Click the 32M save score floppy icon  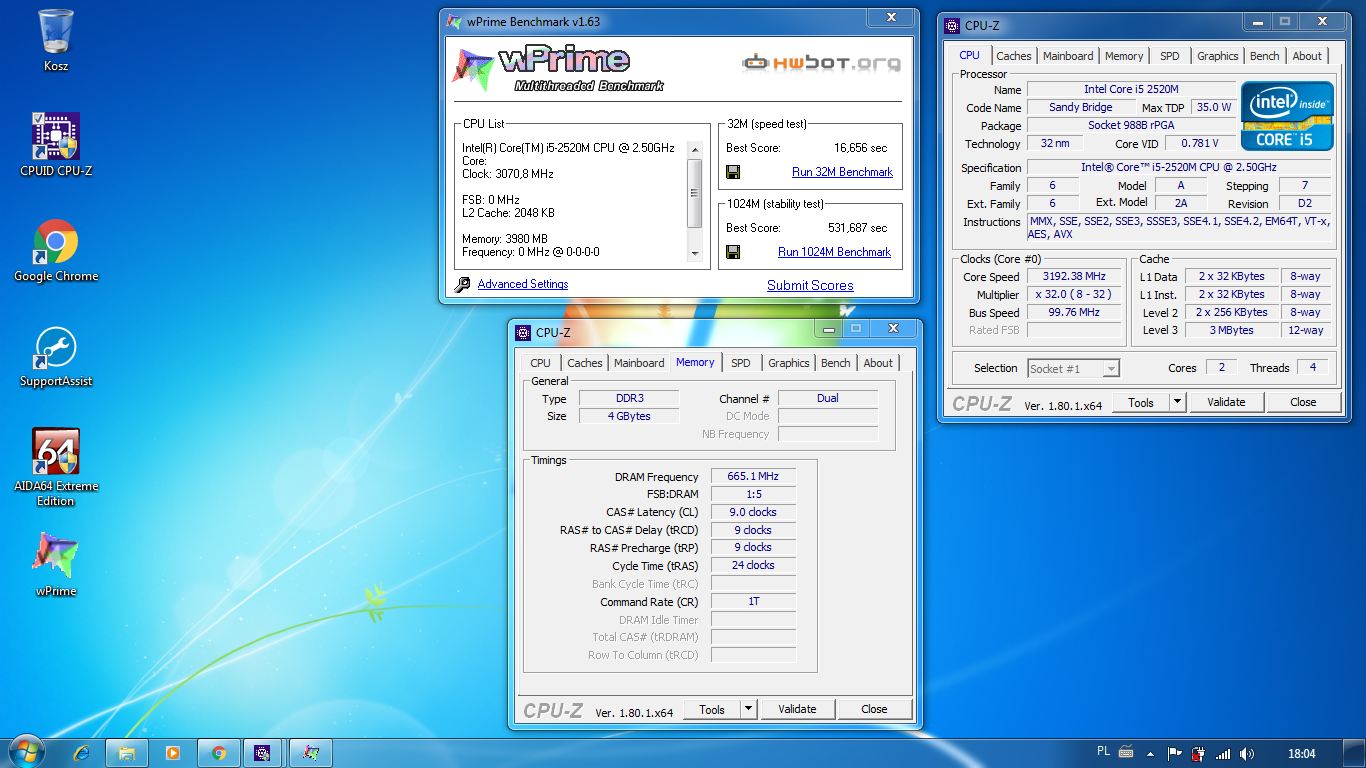[x=733, y=172]
